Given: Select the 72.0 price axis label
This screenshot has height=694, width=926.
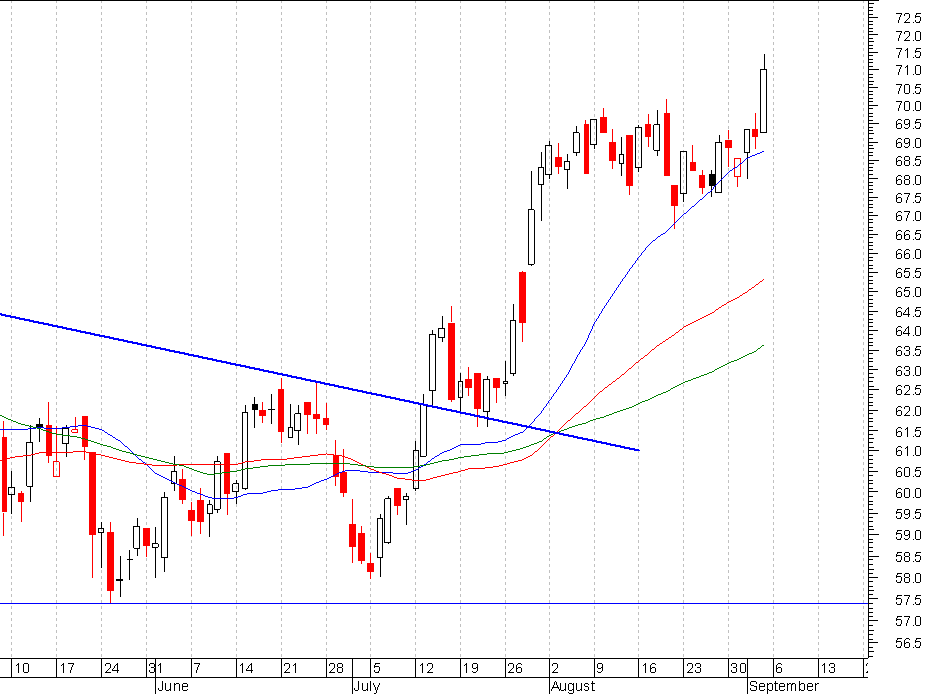Looking at the screenshot, I should coord(908,36).
